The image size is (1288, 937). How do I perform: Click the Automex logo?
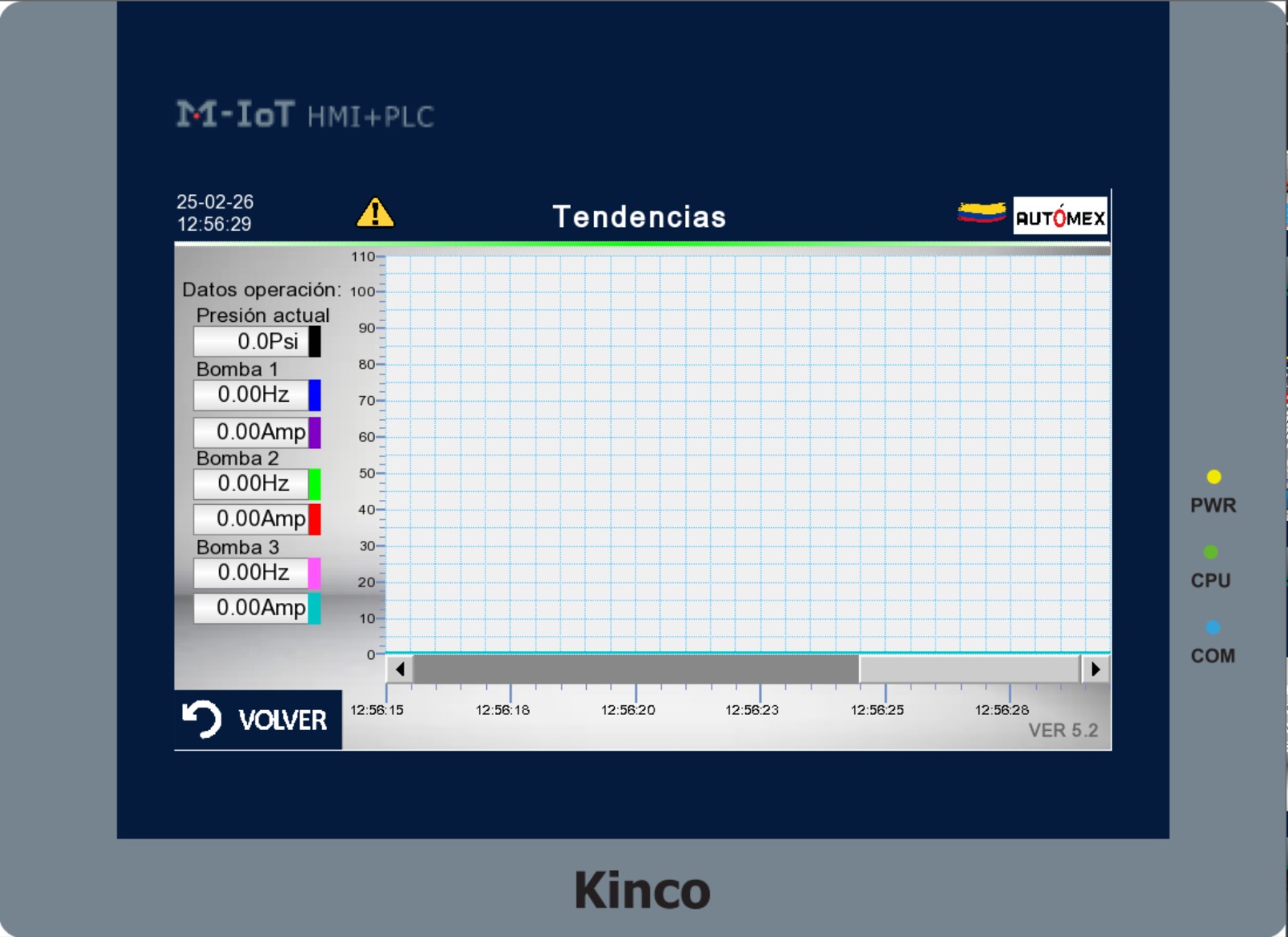1060,216
